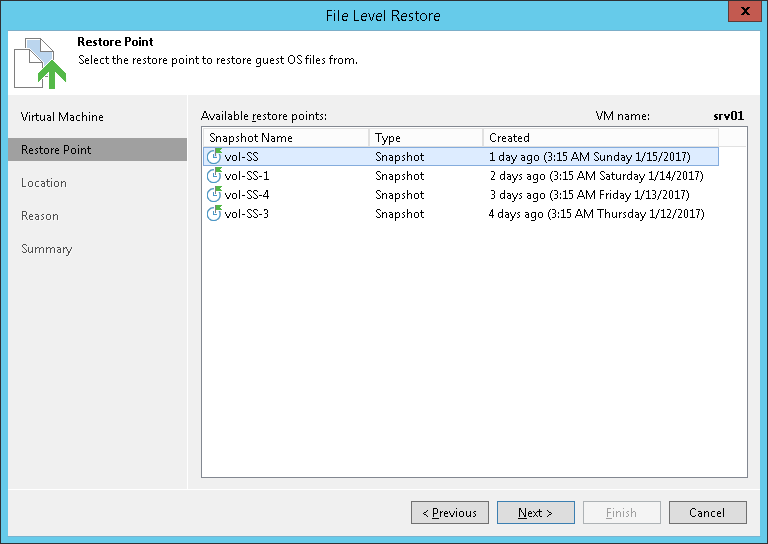Sort list by Snapshot Name column
The width and height of the screenshot is (768, 544).
285,138
